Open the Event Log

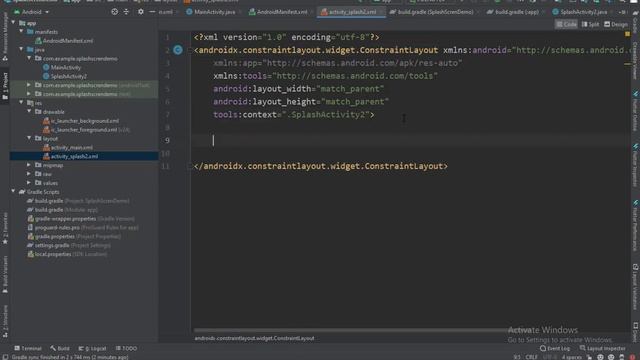[554, 349]
